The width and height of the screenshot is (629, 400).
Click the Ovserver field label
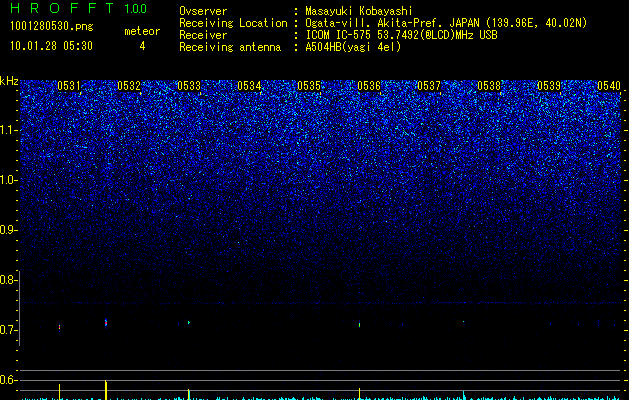(x=203, y=11)
